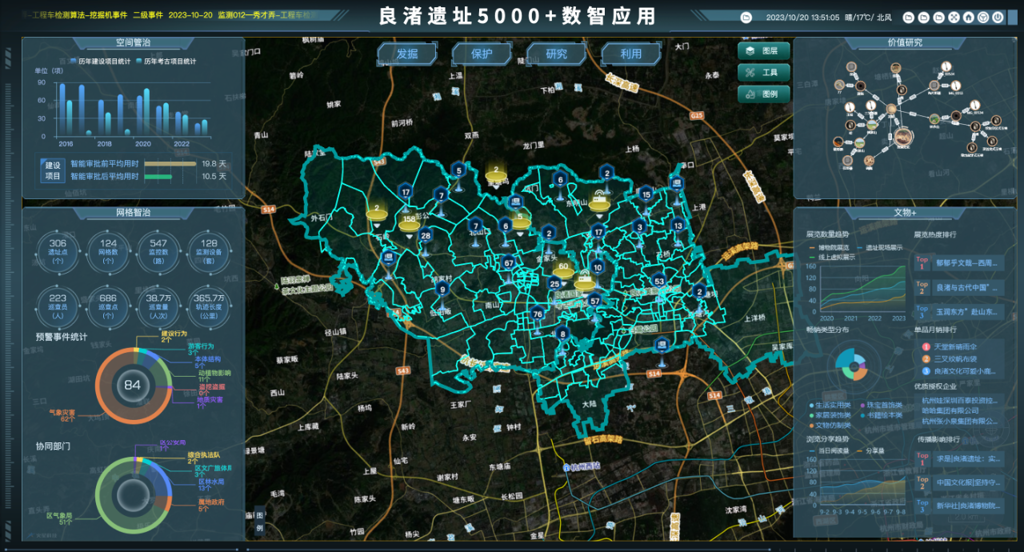Switch to the 发掘 tab
The height and width of the screenshot is (552, 1024).
click(407, 54)
